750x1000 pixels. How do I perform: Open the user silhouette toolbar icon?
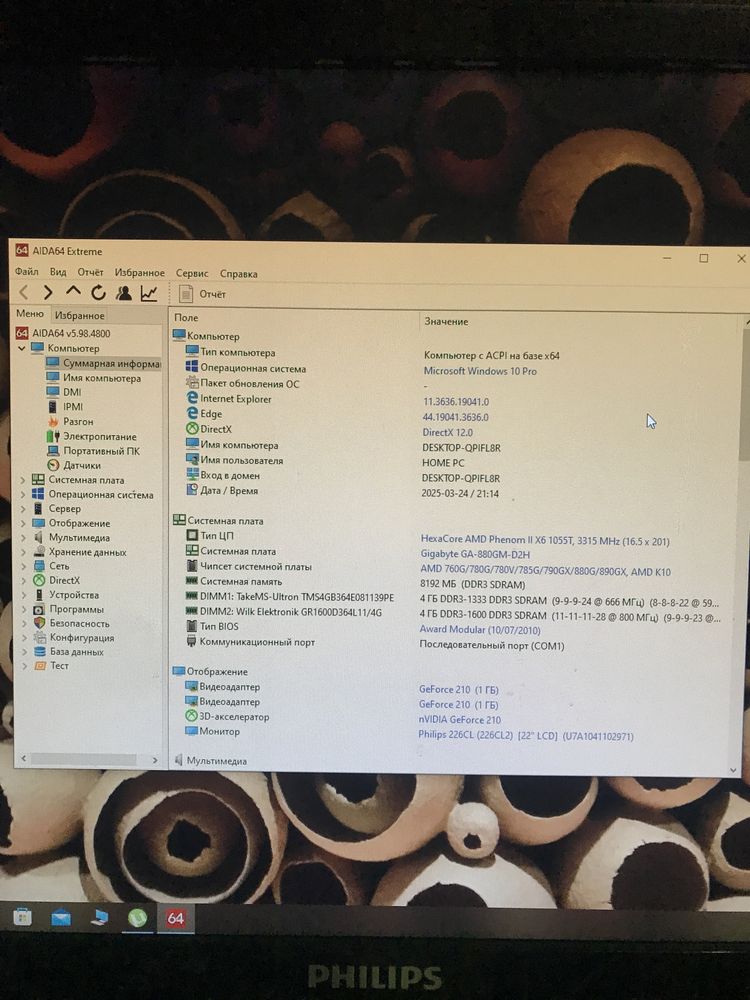point(124,293)
